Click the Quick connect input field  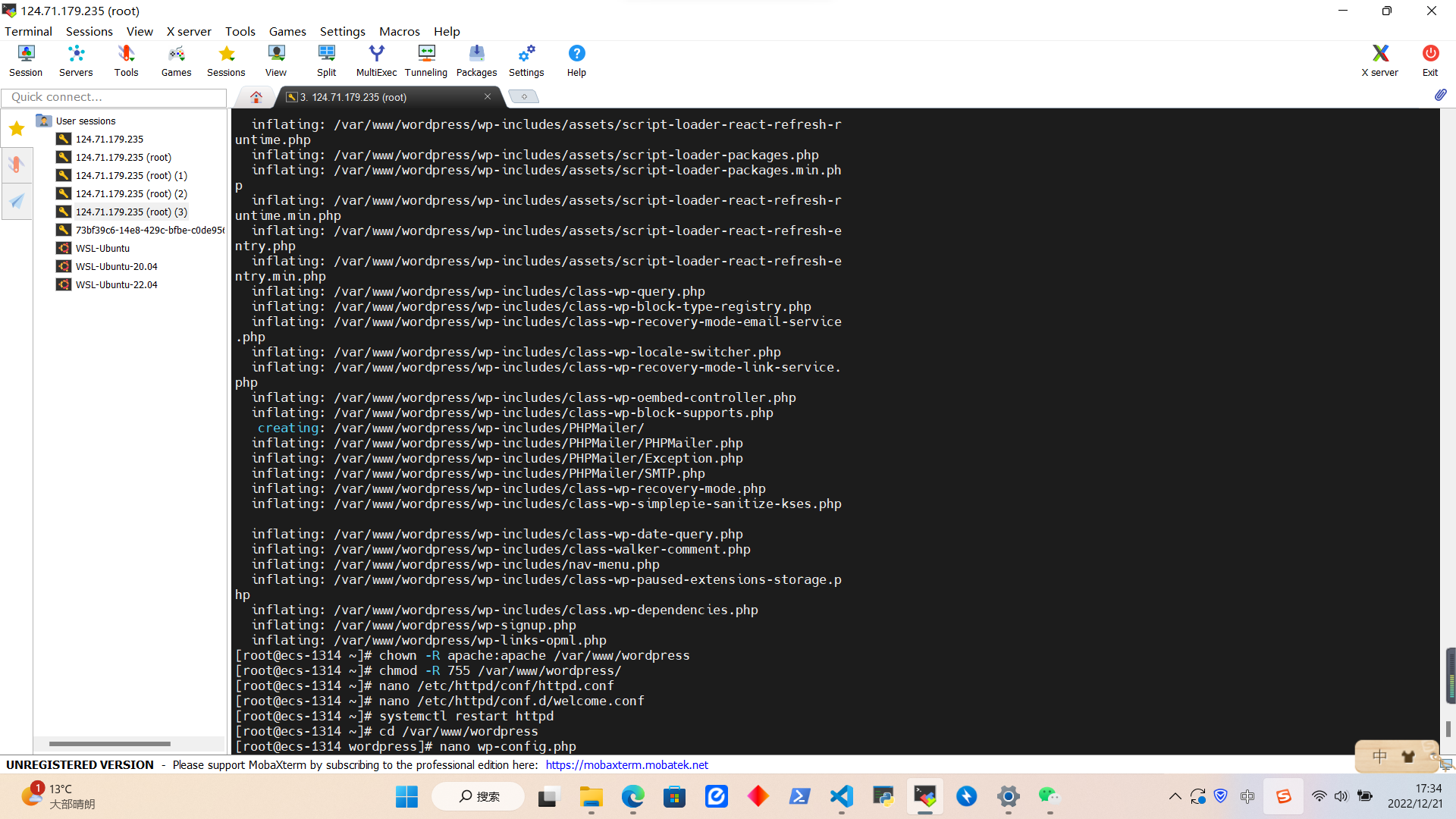coord(114,97)
